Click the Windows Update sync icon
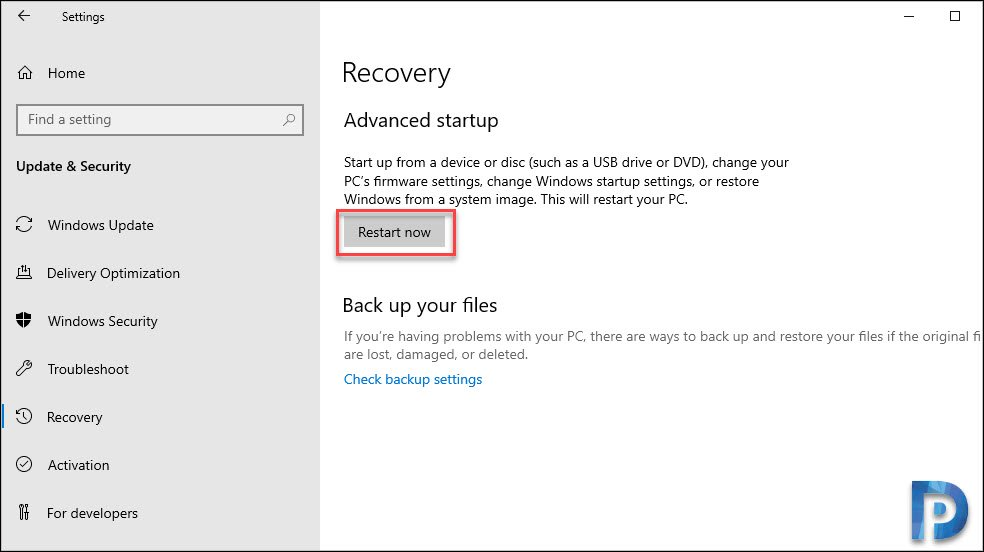Viewport: 984px width, 552px height. point(24,225)
